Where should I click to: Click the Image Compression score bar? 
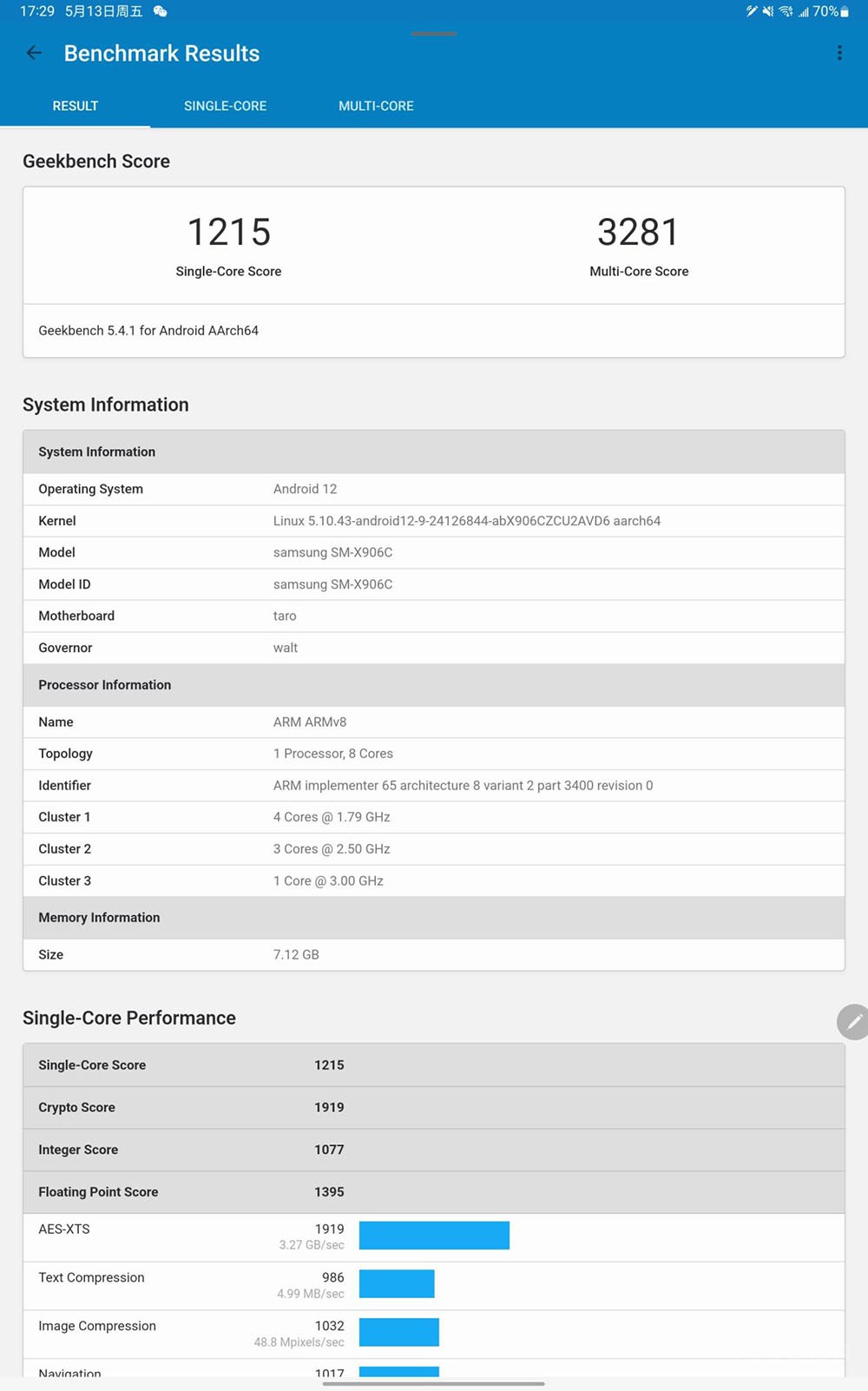pyautogui.click(x=399, y=1333)
